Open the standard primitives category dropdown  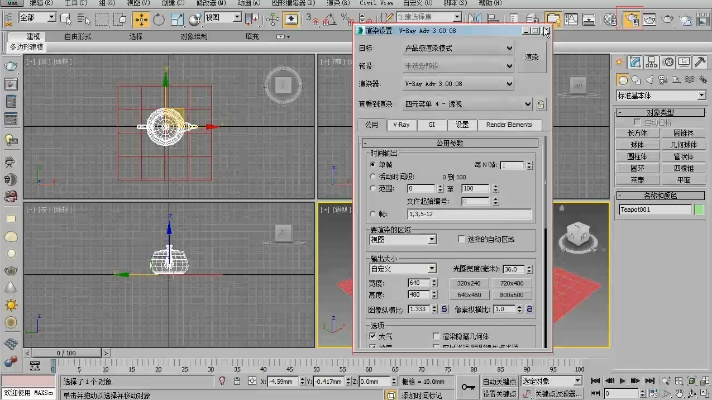coord(660,95)
